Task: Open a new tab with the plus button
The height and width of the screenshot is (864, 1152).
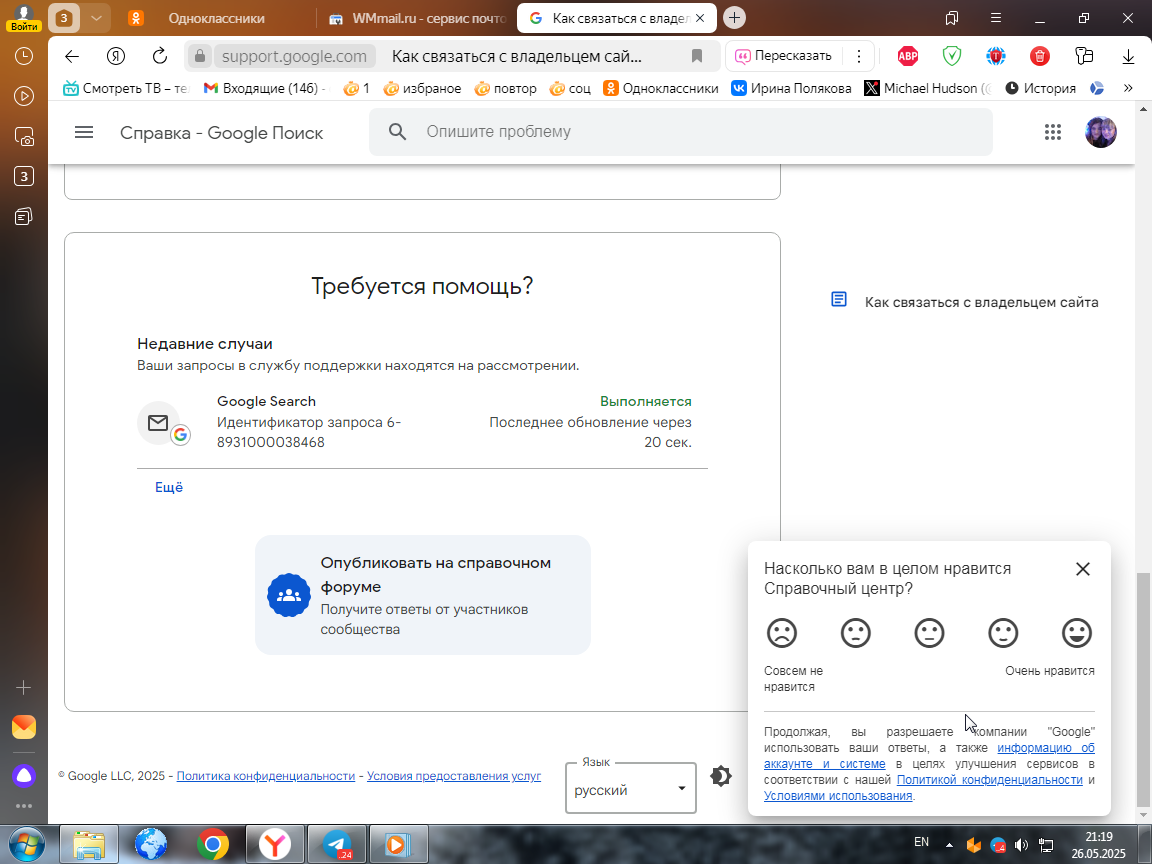Action: tap(734, 18)
